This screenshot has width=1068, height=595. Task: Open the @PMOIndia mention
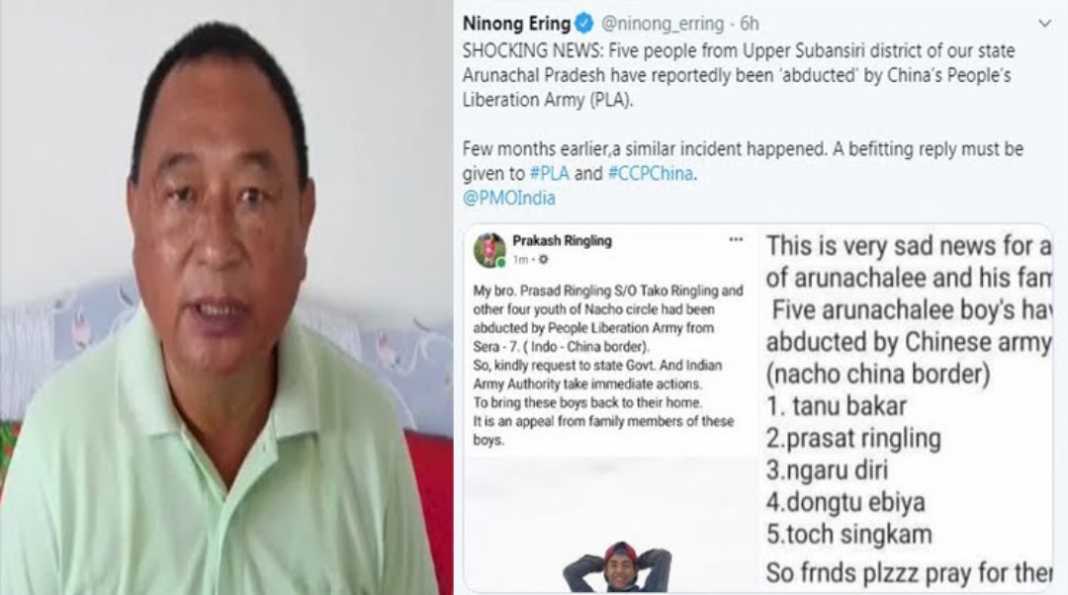[509, 198]
